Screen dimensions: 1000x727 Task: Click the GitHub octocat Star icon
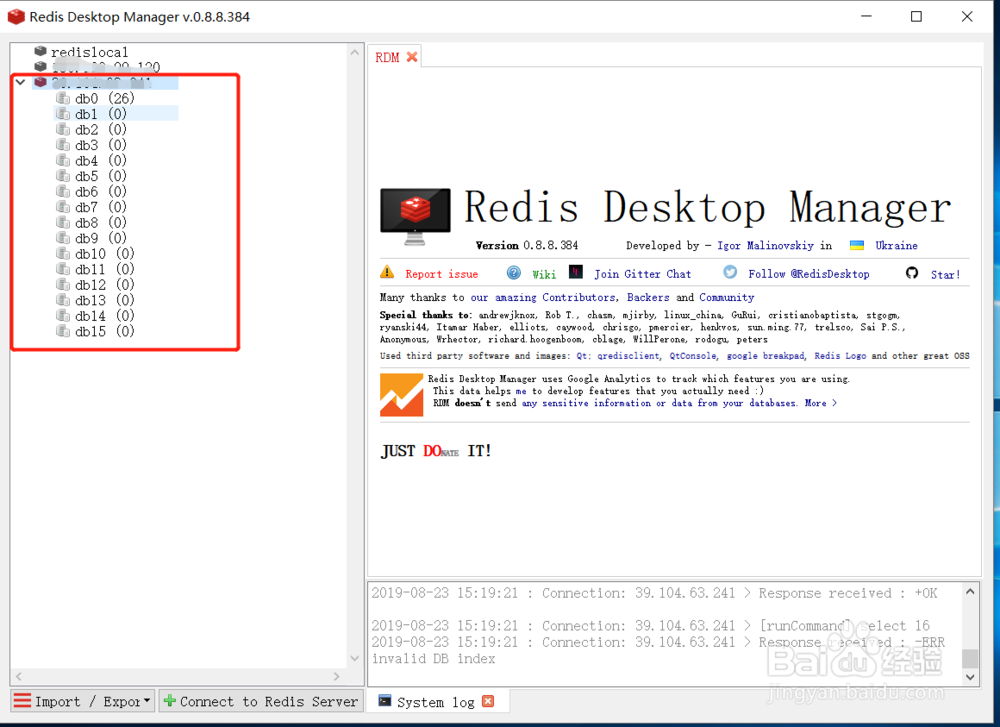(x=912, y=273)
